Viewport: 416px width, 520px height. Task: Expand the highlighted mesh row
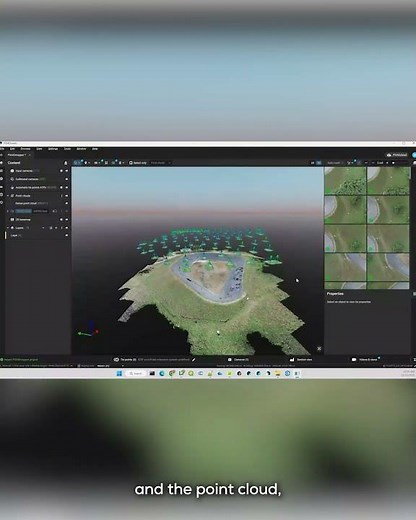coord(8,211)
